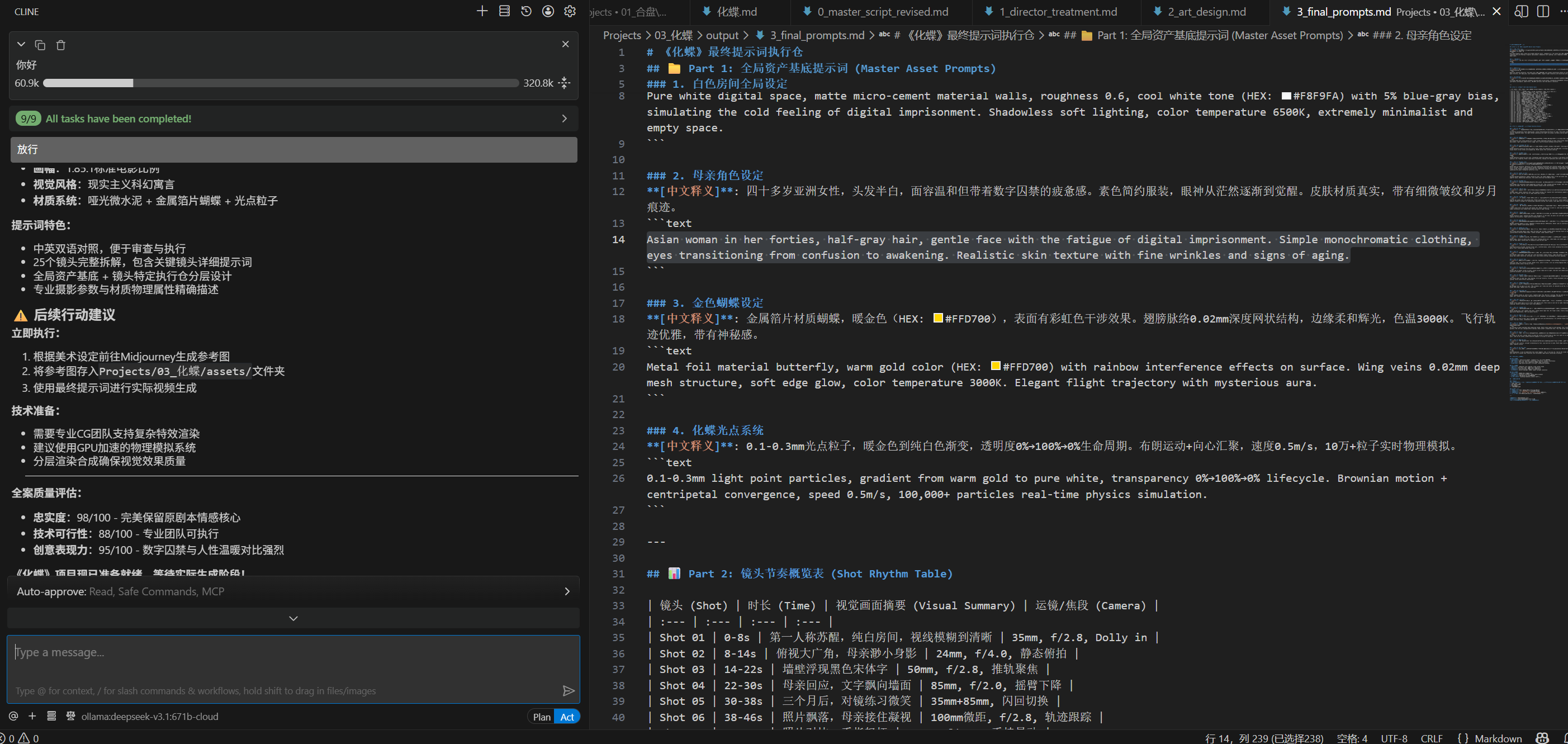This screenshot has height=744, width=1568.
Task: Delete the current Cline task
Action: [60, 45]
